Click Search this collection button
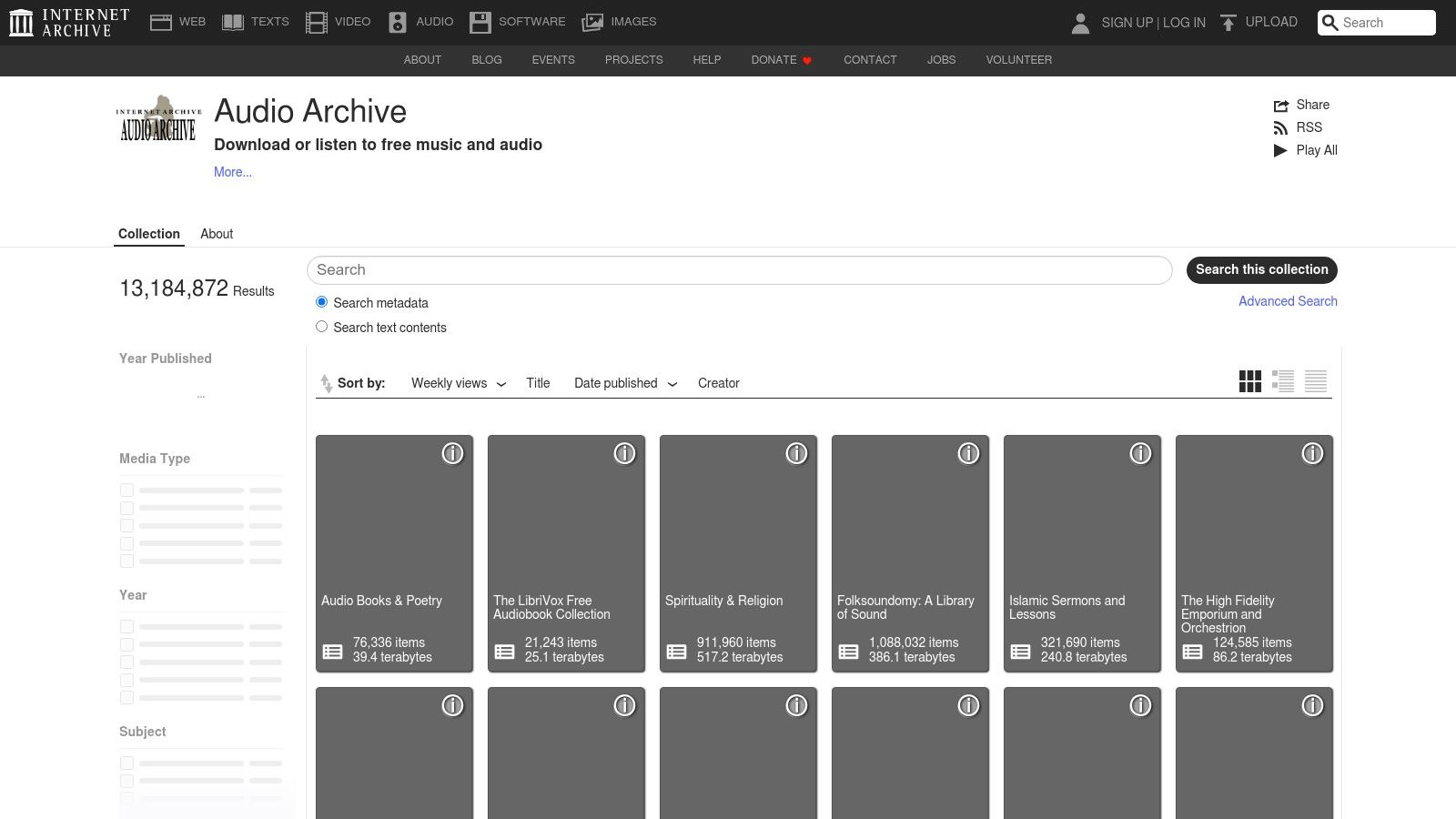 [x=1261, y=269]
